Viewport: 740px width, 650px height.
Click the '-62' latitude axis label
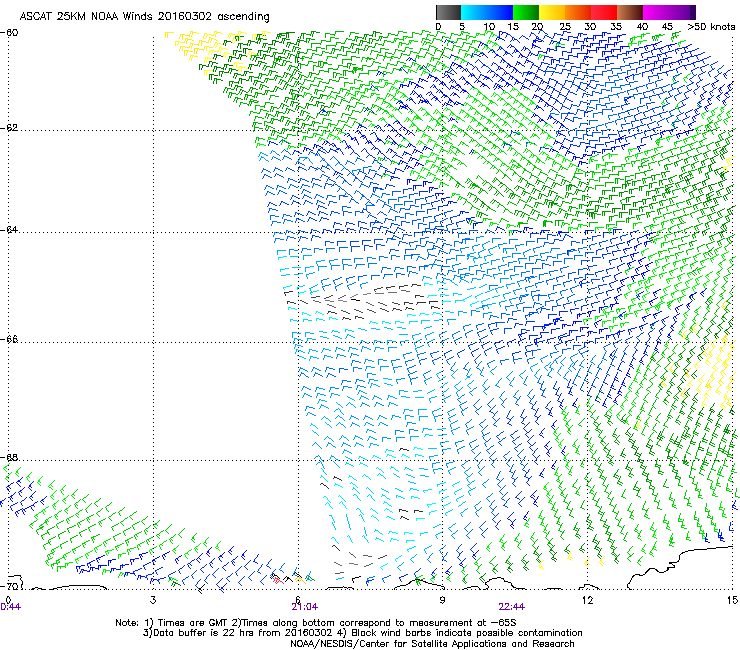point(9,128)
